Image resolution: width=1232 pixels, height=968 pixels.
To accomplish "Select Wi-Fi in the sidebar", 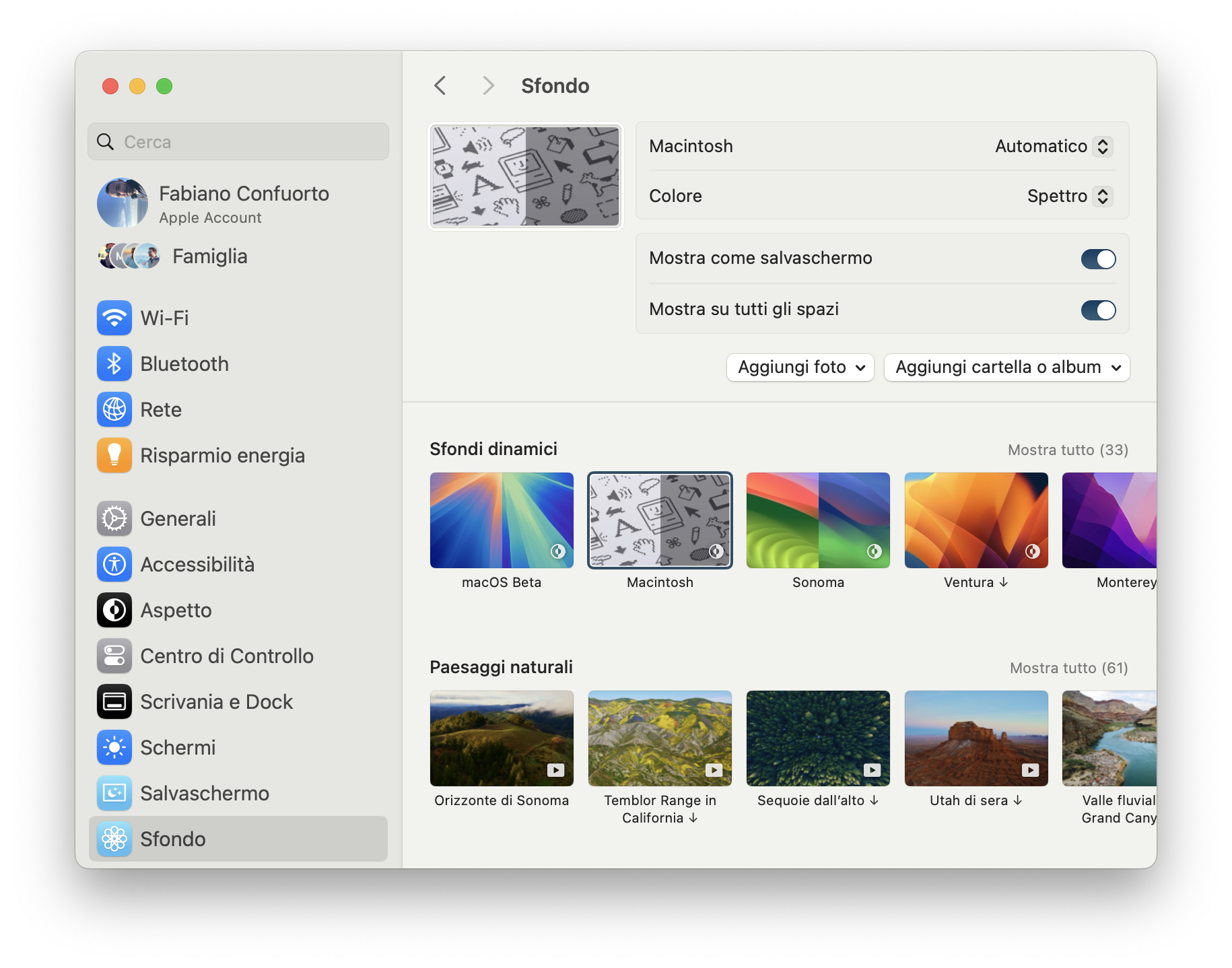I will [238, 318].
